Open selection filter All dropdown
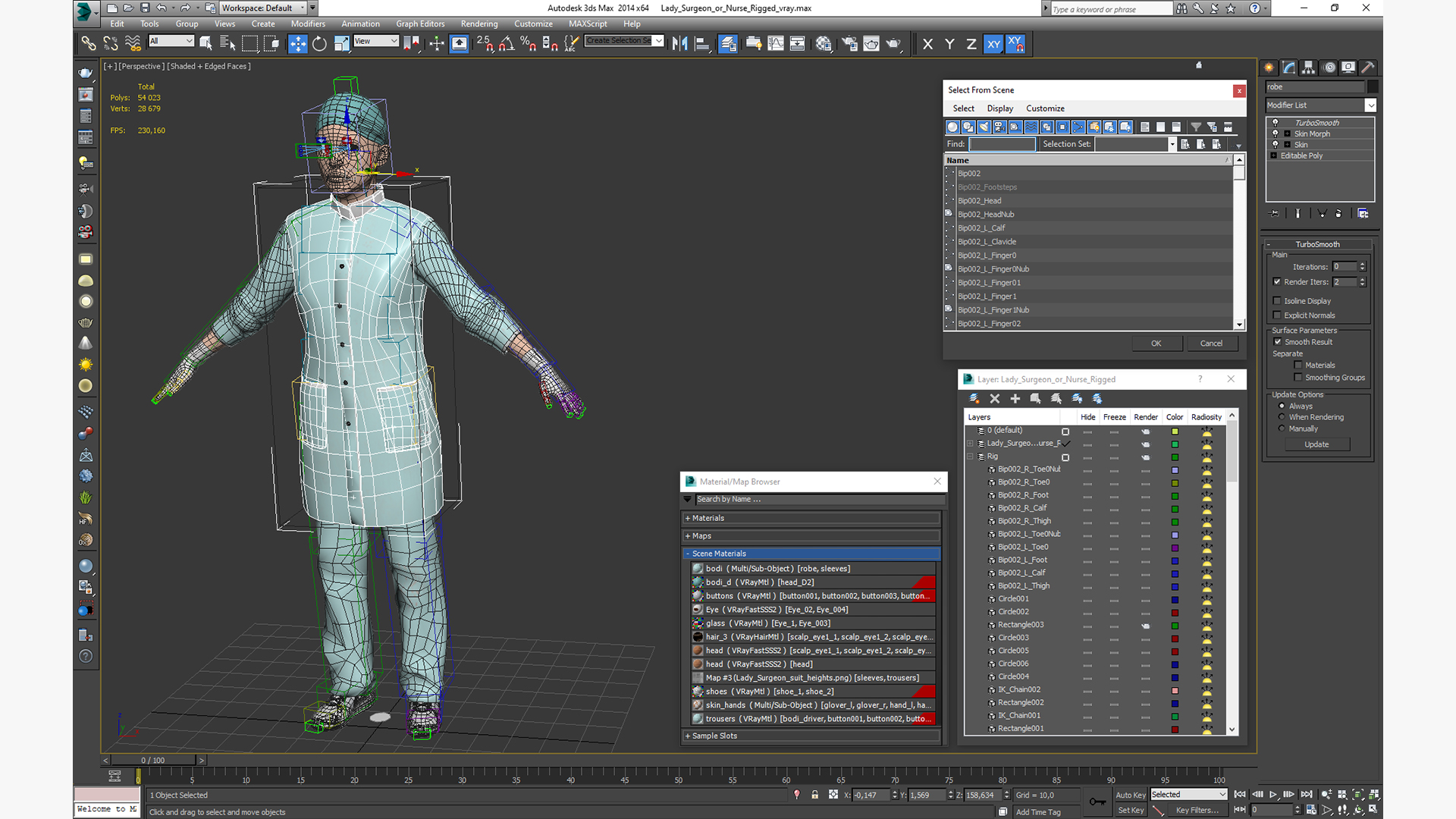The image size is (1456, 819). (171, 41)
